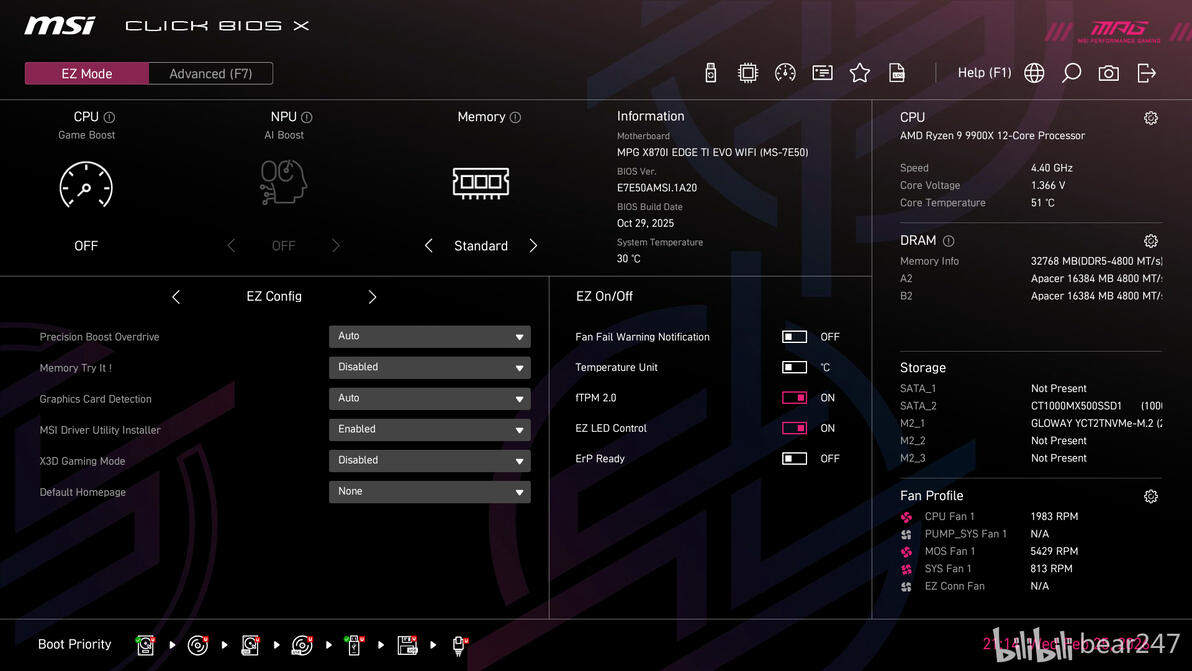
Task: Click the CPU Fan 1 fan icon
Action: [x=906, y=517]
